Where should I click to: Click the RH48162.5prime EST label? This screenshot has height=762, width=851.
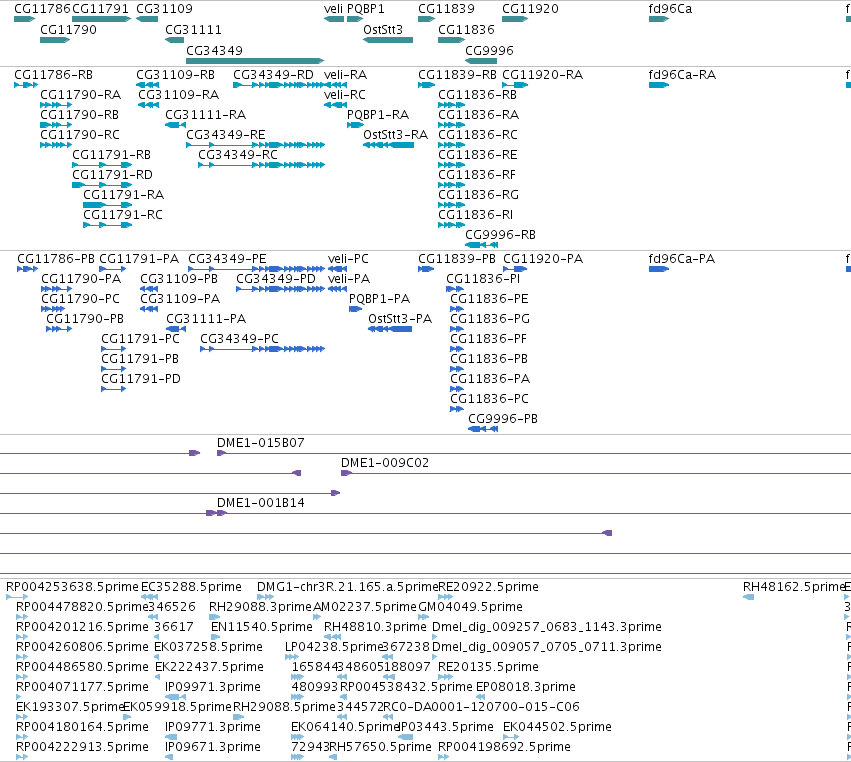793,587
